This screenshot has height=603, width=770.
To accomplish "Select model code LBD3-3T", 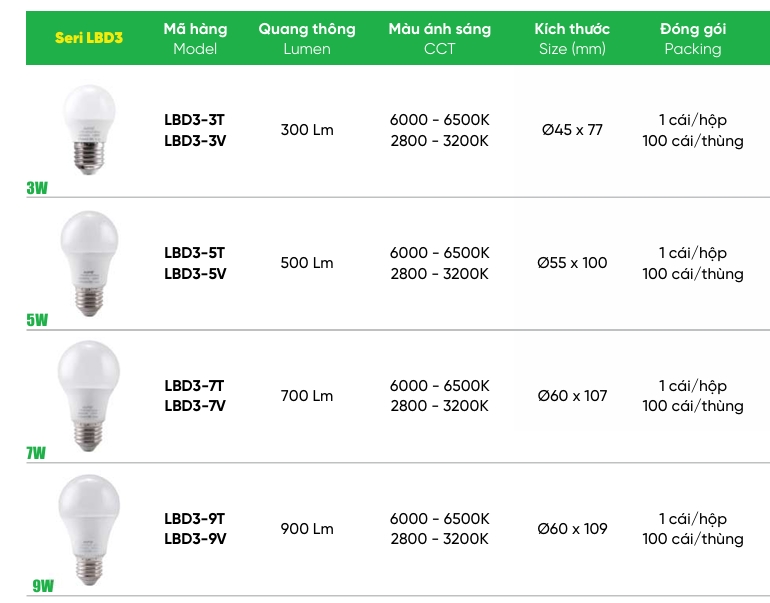I will point(195,119).
